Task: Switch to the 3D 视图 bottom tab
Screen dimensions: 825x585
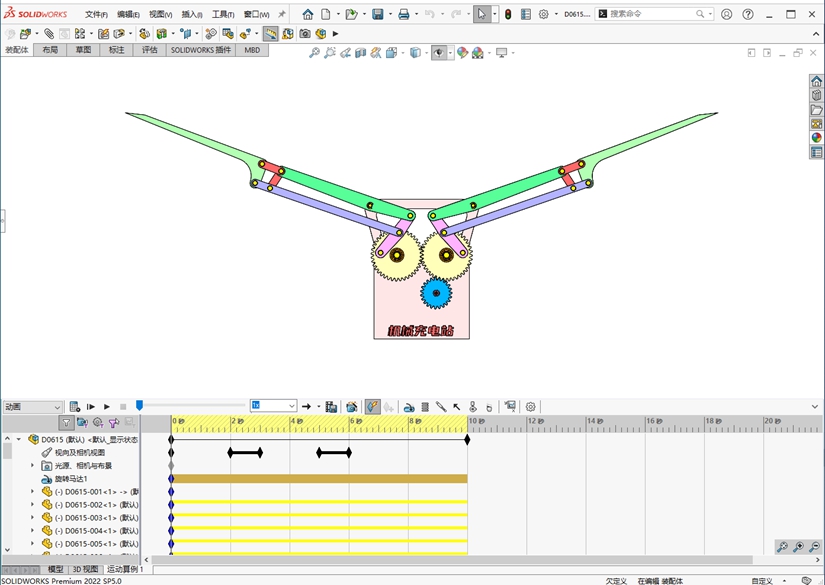Action: coord(85,569)
